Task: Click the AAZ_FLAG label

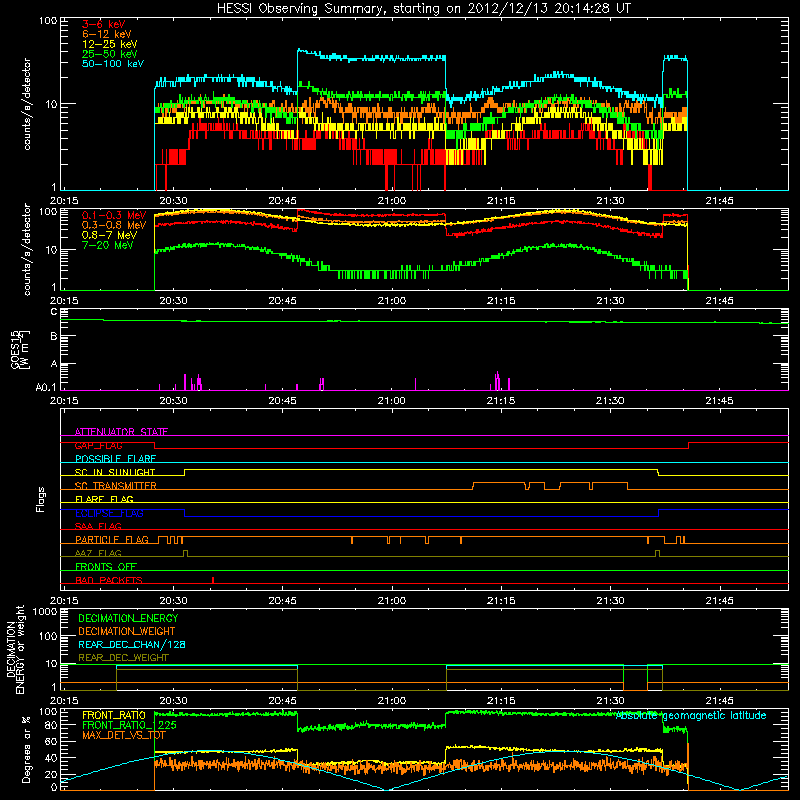Action: 98,553
